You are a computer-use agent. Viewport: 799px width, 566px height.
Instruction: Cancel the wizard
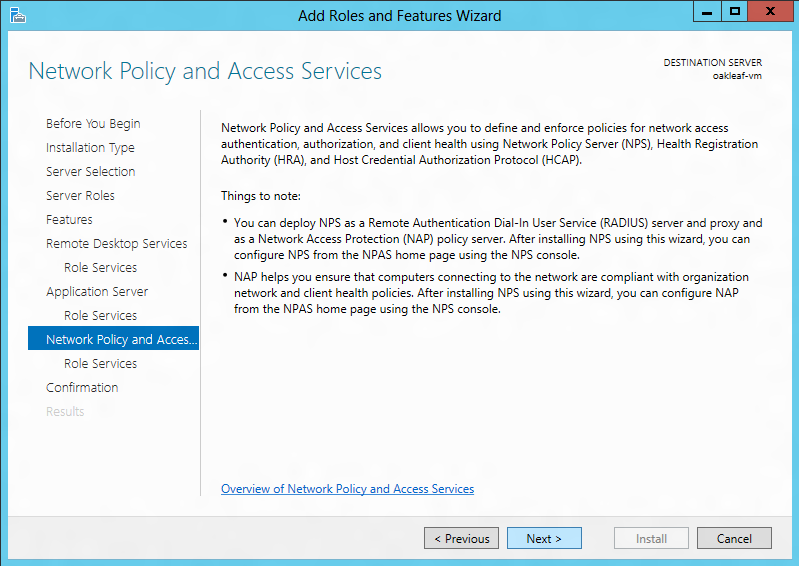click(734, 538)
